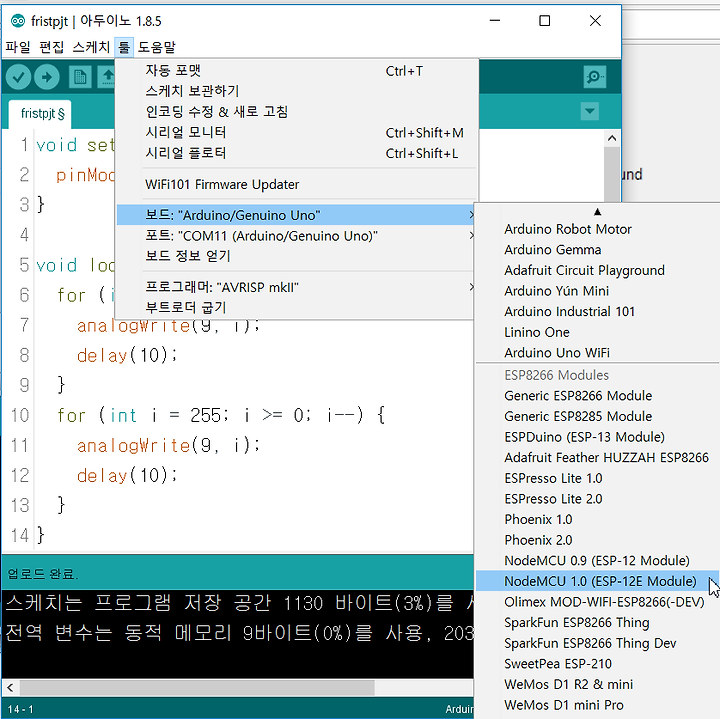This screenshot has height=719, width=720.
Task: Select NodeMCU 0.9 (ESP-12 Module)
Action: pyautogui.click(x=598, y=561)
